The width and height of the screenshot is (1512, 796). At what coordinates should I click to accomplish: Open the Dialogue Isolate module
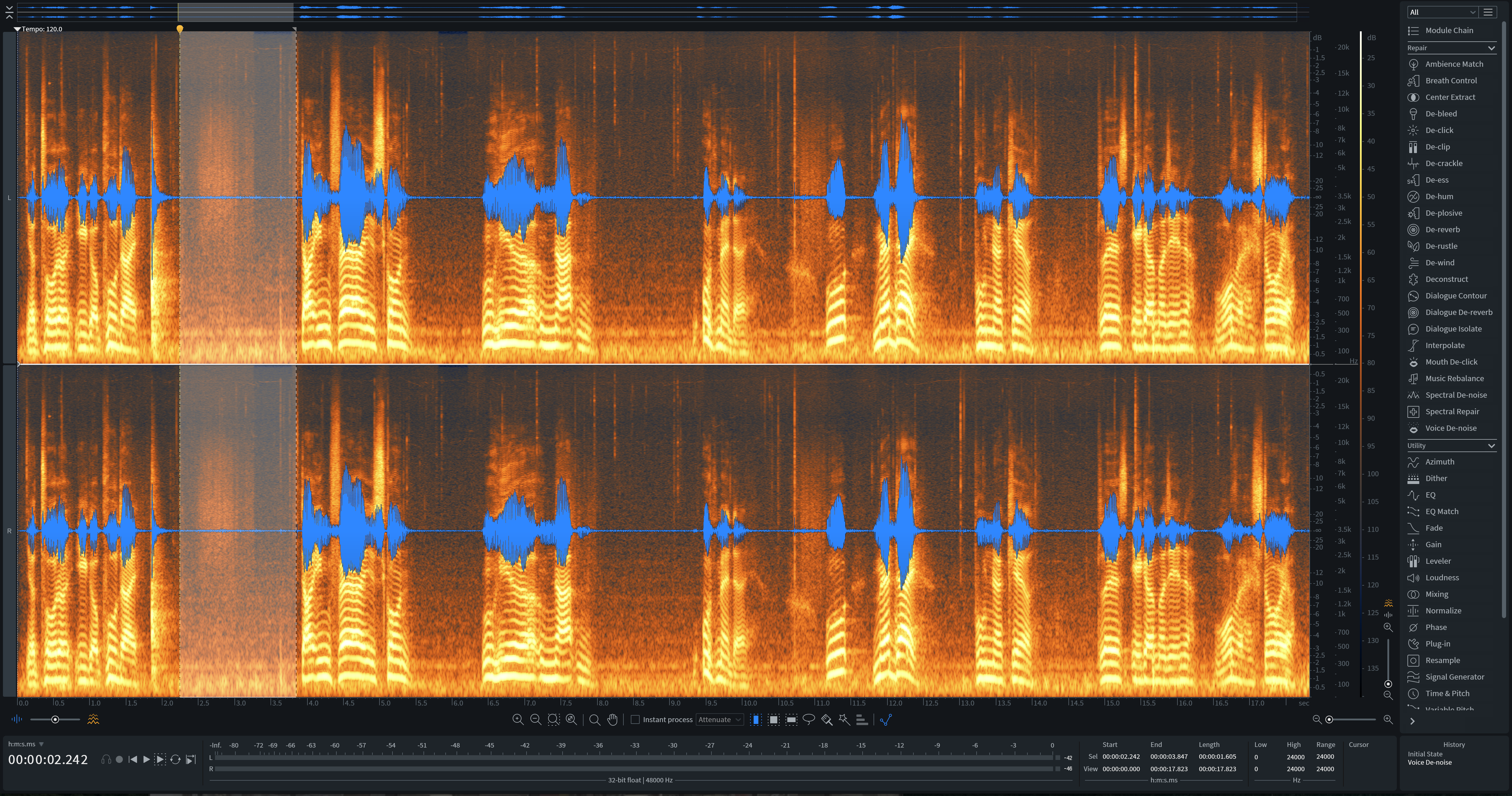pyautogui.click(x=1451, y=329)
